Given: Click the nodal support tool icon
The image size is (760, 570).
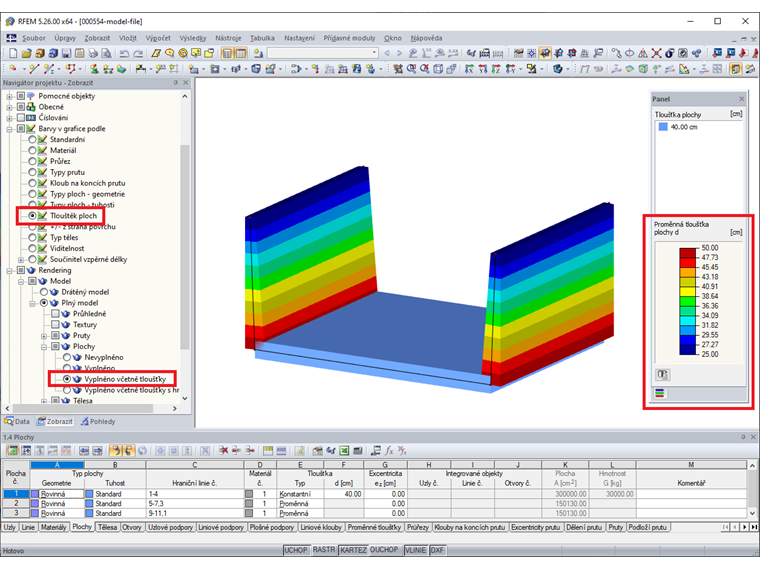Looking at the screenshot, I should pyautogui.click(x=95, y=69).
